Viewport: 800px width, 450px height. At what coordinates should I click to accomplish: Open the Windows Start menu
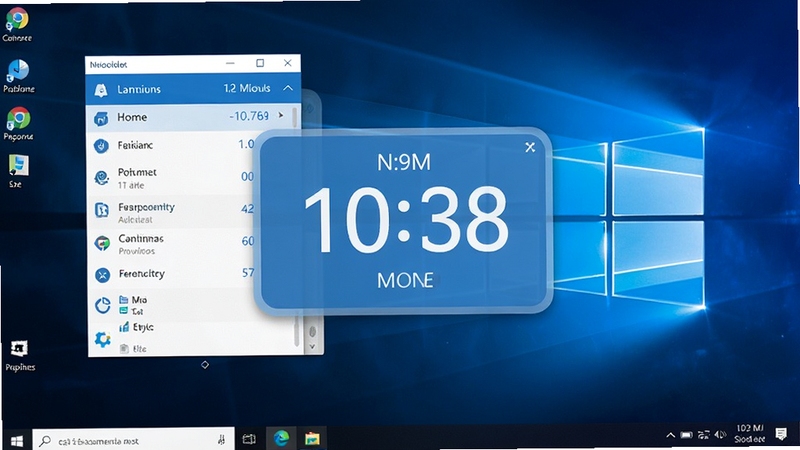click(x=17, y=440)
